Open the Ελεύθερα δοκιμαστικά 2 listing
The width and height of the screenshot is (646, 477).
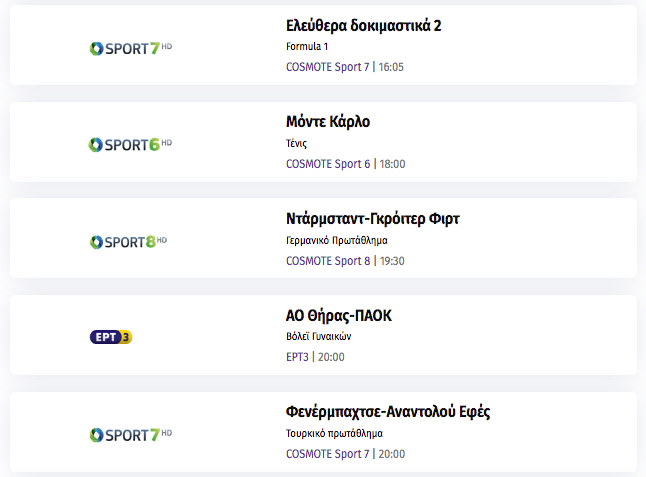click(363, 26)
